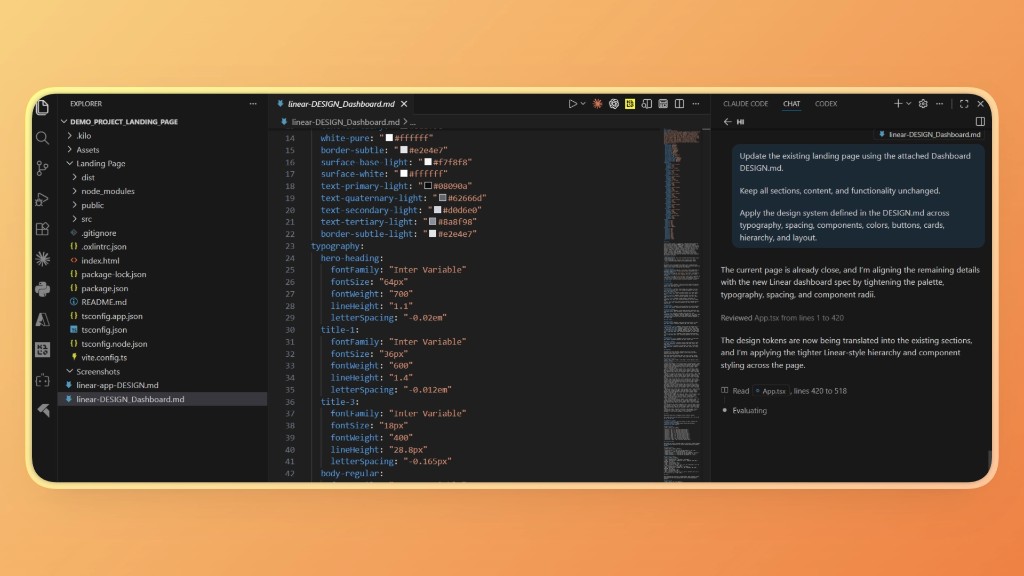
Task: Open the Run and Debug view icon
Action: click(x=42, y=199)
